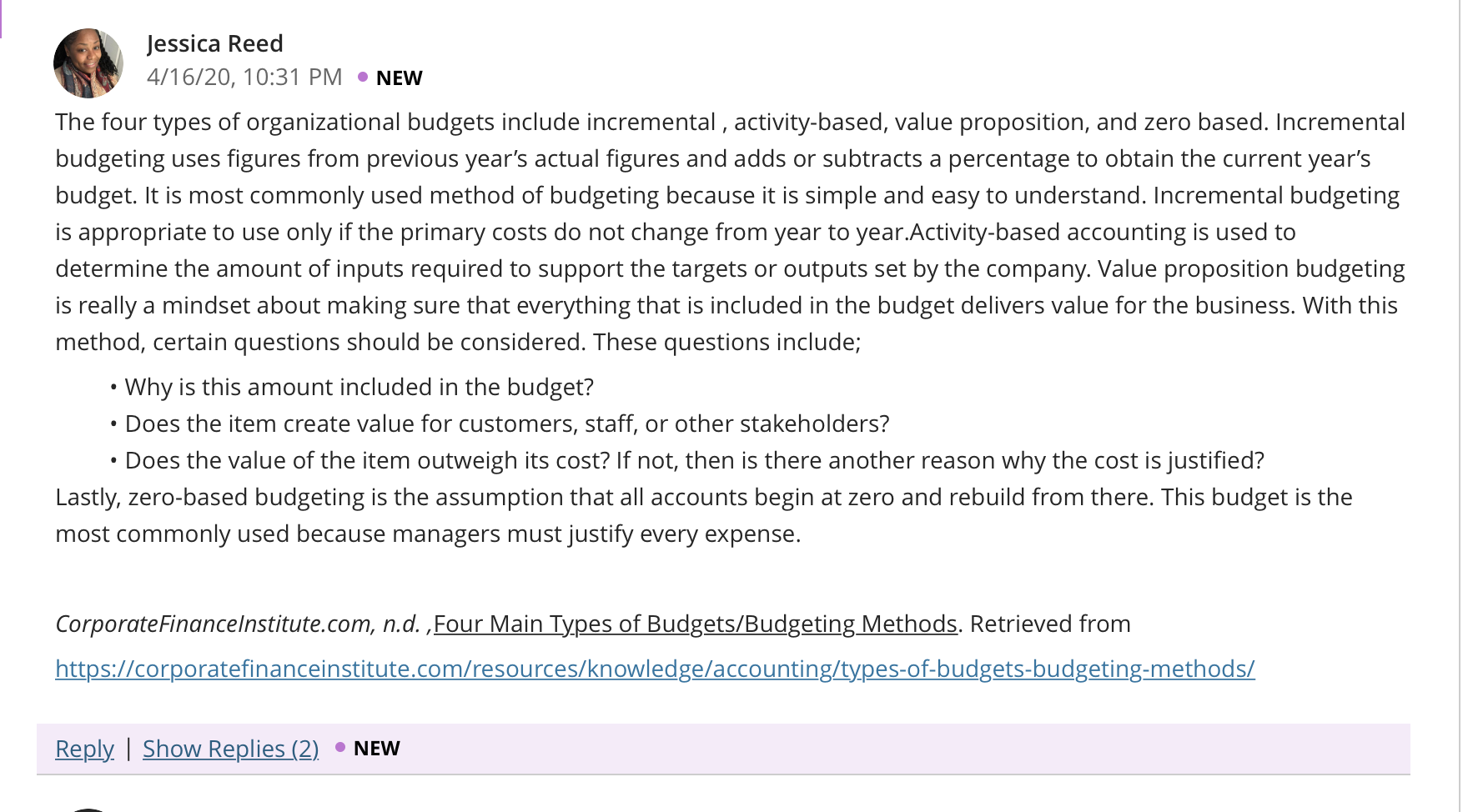Click the 'Retrieved from' text
1468x812 pixels.
pyautogui.click(x=1050, y=624)
